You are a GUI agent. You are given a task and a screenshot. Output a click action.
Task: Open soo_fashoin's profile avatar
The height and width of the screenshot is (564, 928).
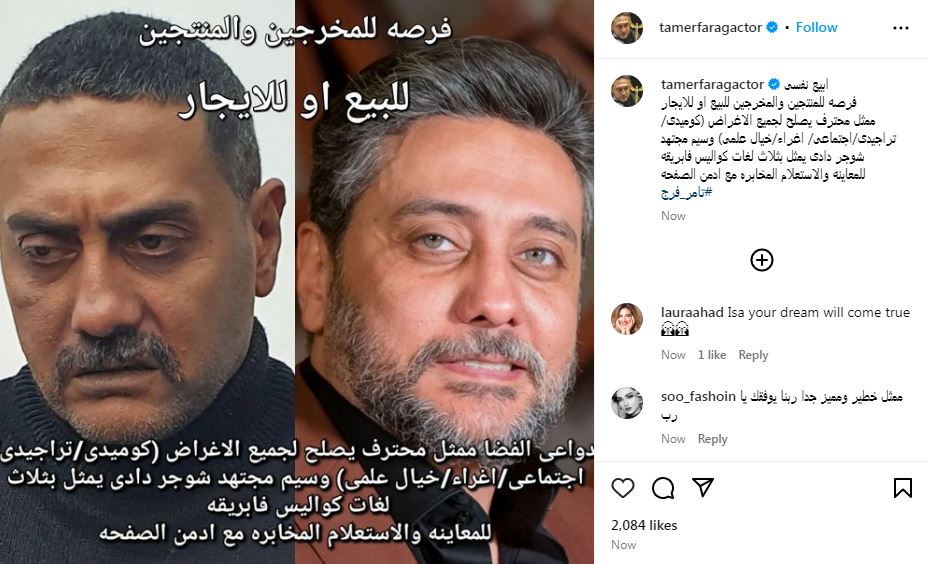pyautogui.click(x=627, y=402)
